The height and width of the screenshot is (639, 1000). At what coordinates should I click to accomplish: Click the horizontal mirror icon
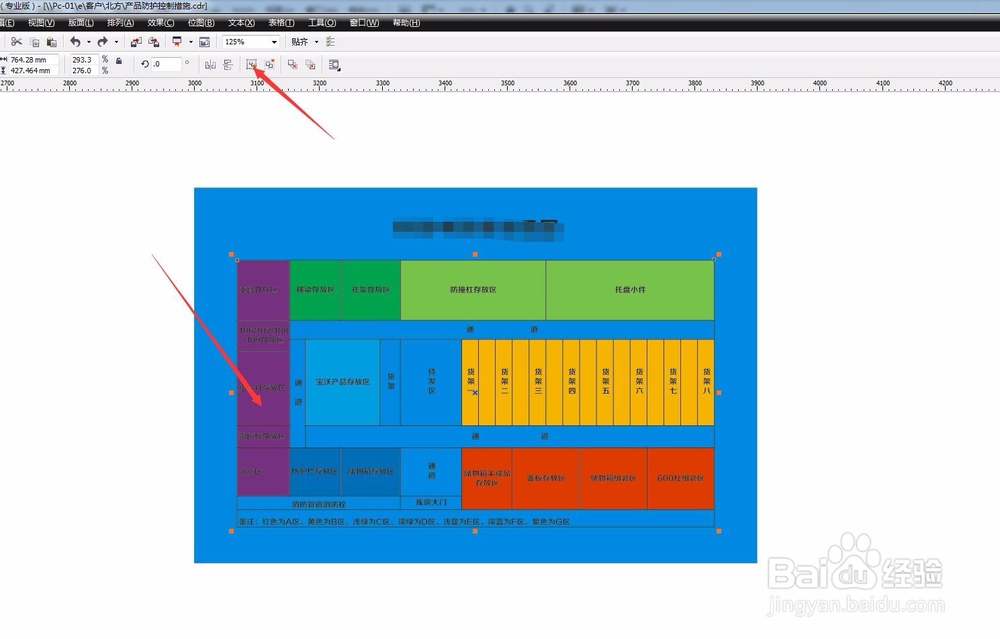pos(210,64)
